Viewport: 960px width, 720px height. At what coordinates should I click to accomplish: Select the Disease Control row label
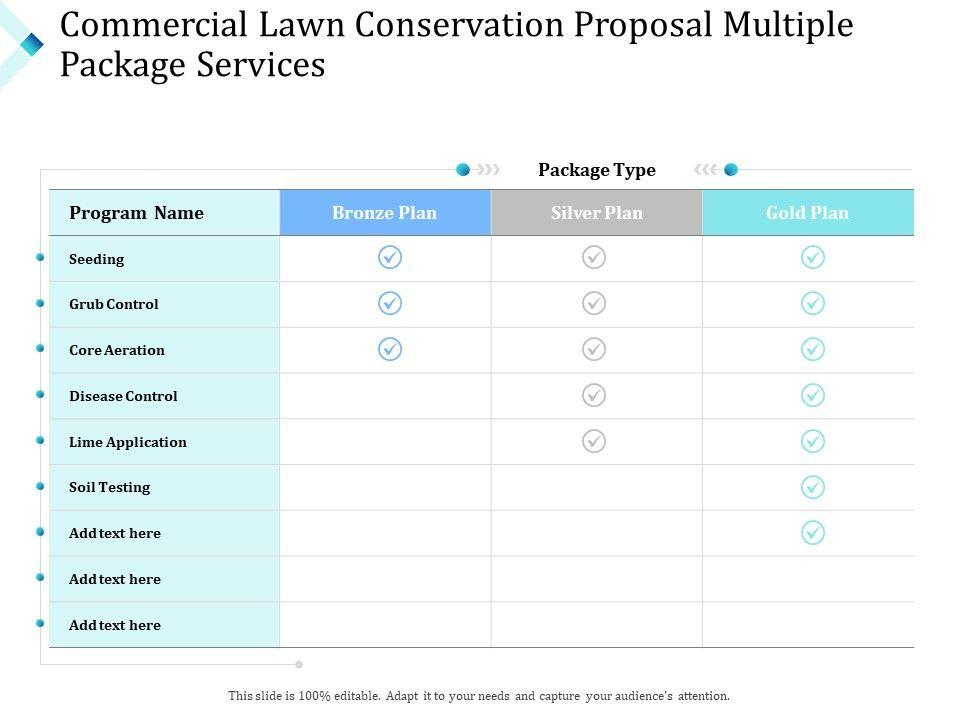(123, 396)
